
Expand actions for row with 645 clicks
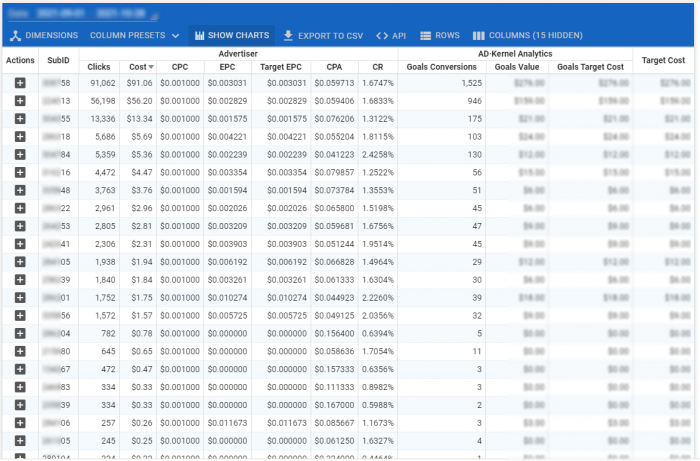20,351
